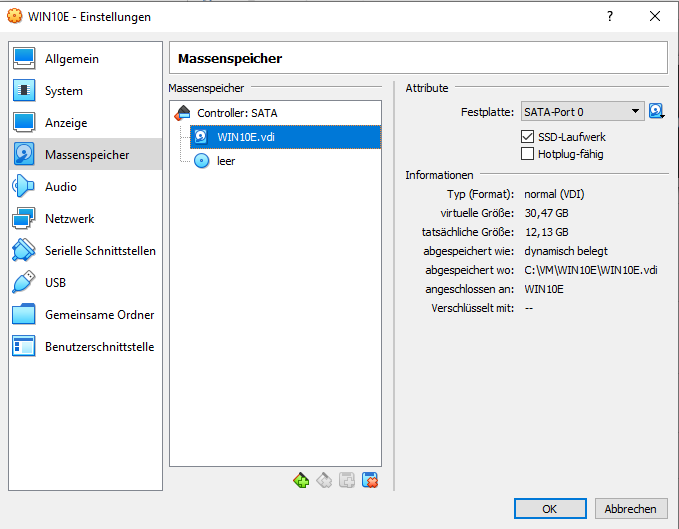Open Benutzerschnittstelle settings
The width and height of the screenshot is (679, 529).
[85, 347]
